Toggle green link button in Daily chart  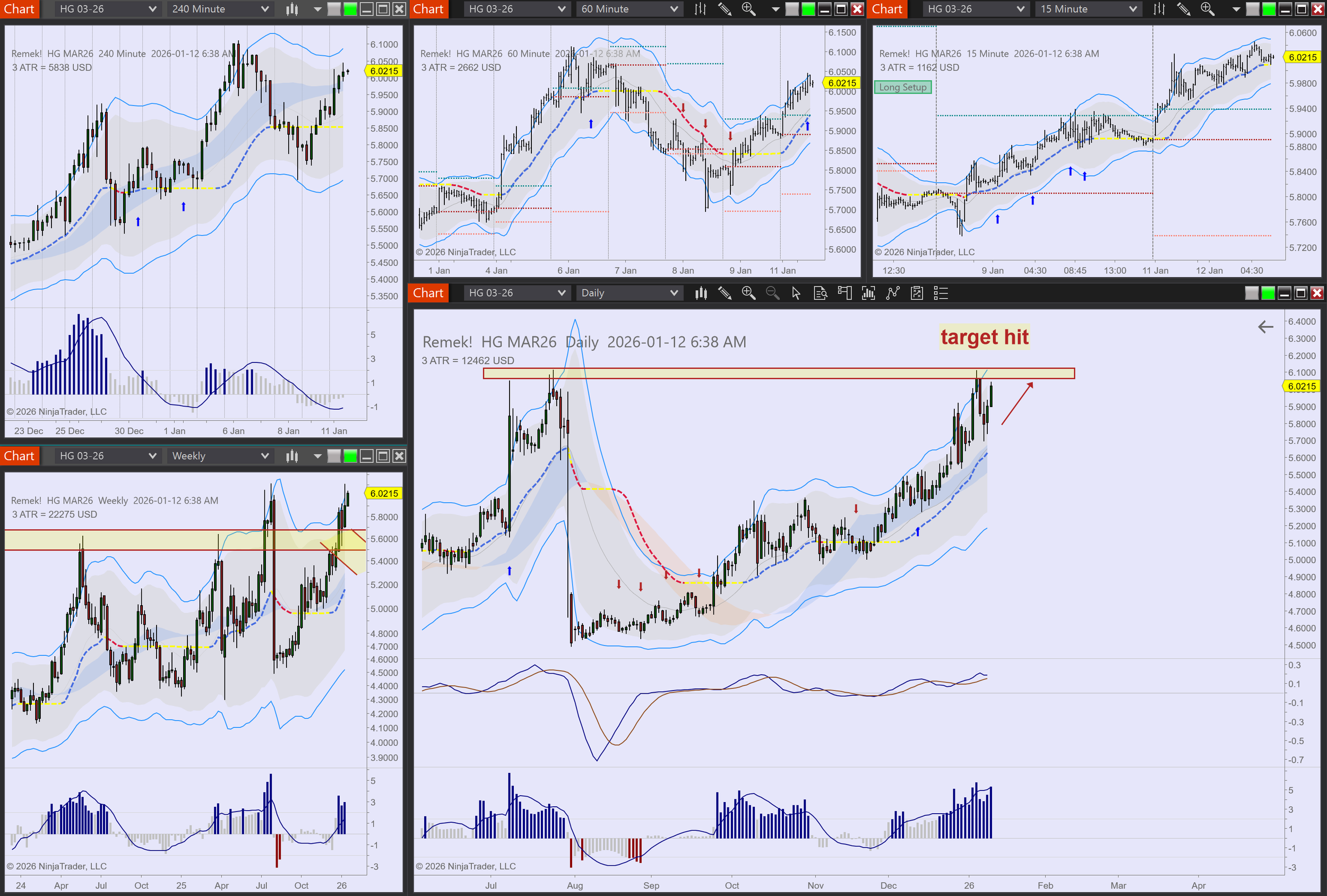point(1268,293)
